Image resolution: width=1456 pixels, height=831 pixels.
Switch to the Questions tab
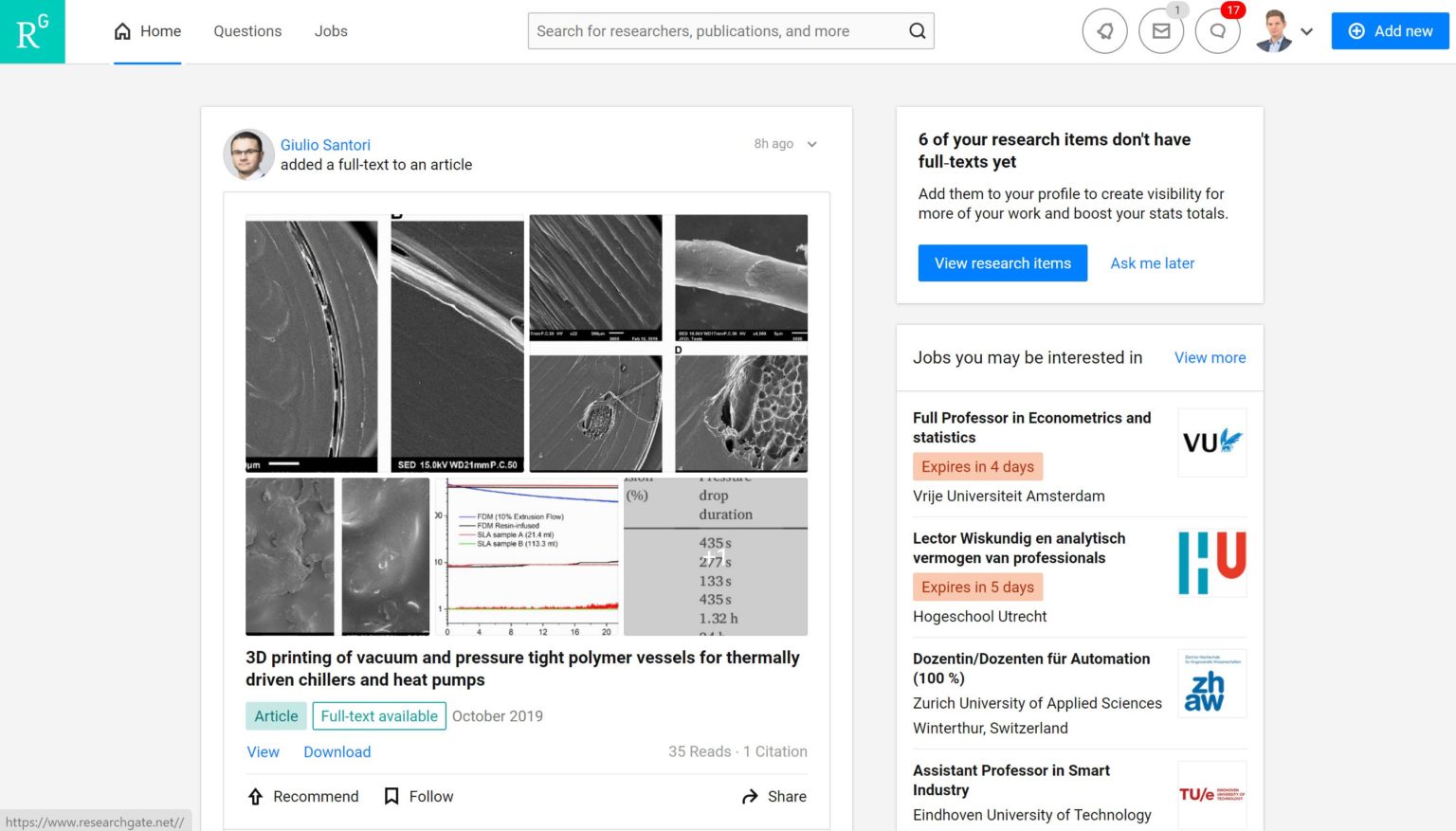(x=247, y=30)
